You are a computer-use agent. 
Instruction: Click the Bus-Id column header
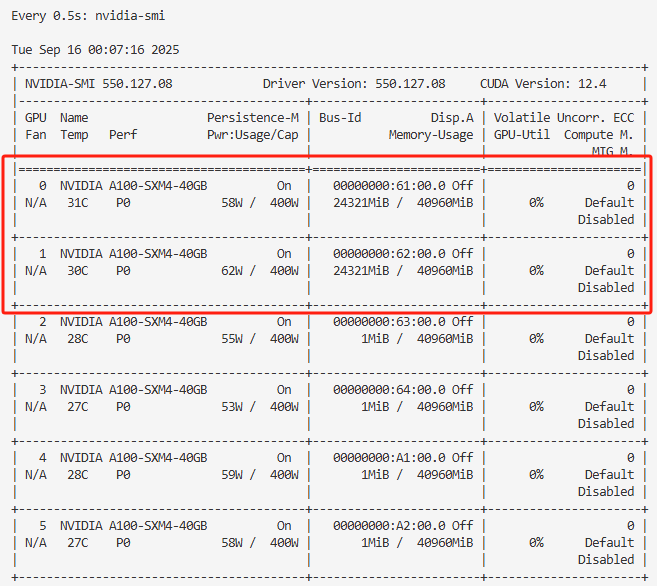point(340,118)
